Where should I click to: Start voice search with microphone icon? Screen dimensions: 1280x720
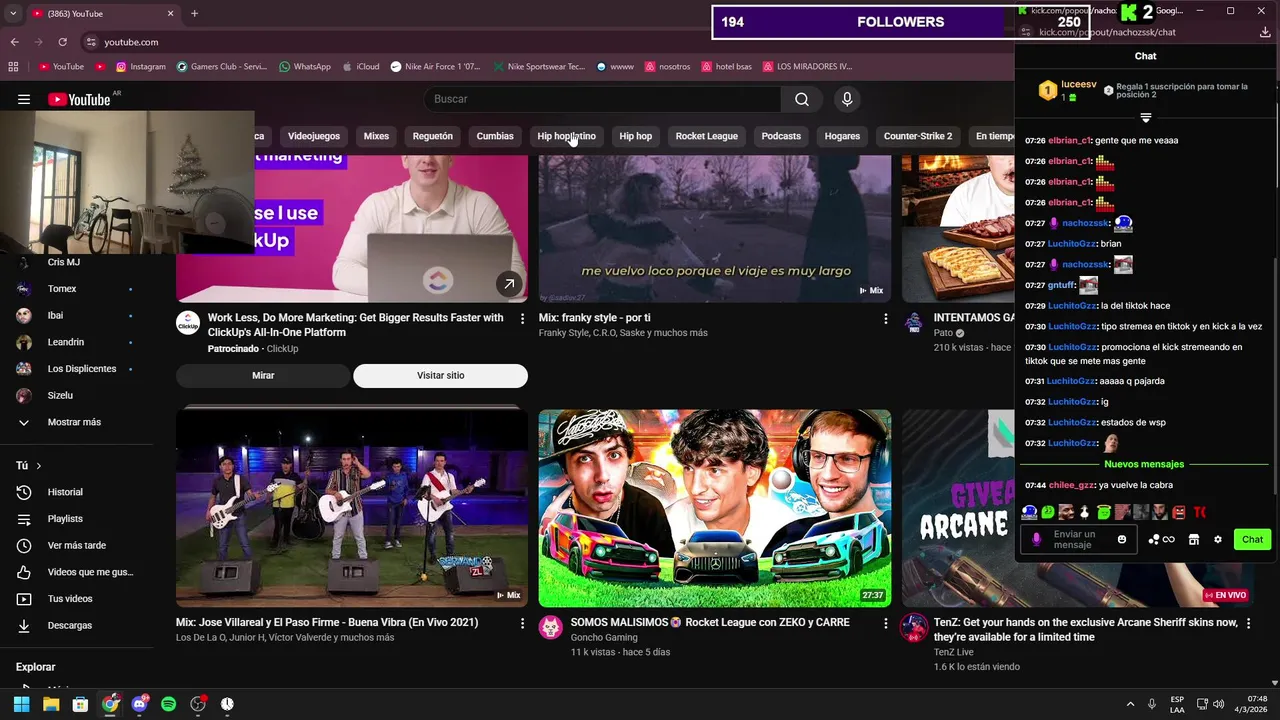point(847,99)
